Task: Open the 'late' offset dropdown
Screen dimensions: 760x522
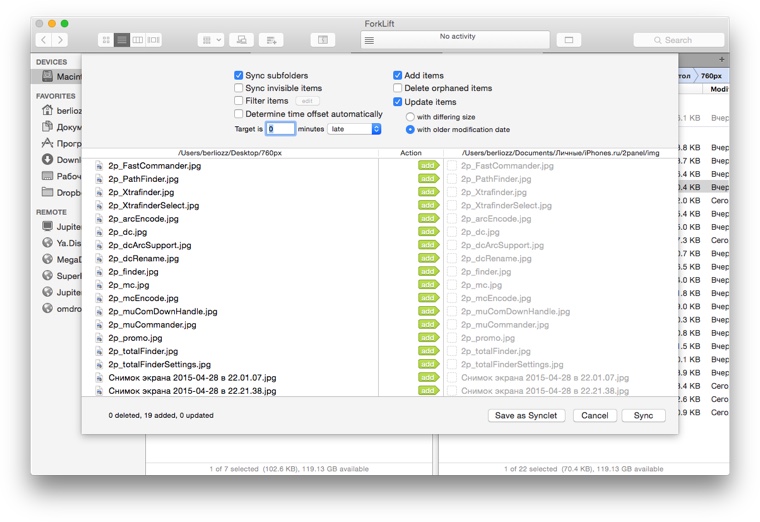Action: [354, 129]
